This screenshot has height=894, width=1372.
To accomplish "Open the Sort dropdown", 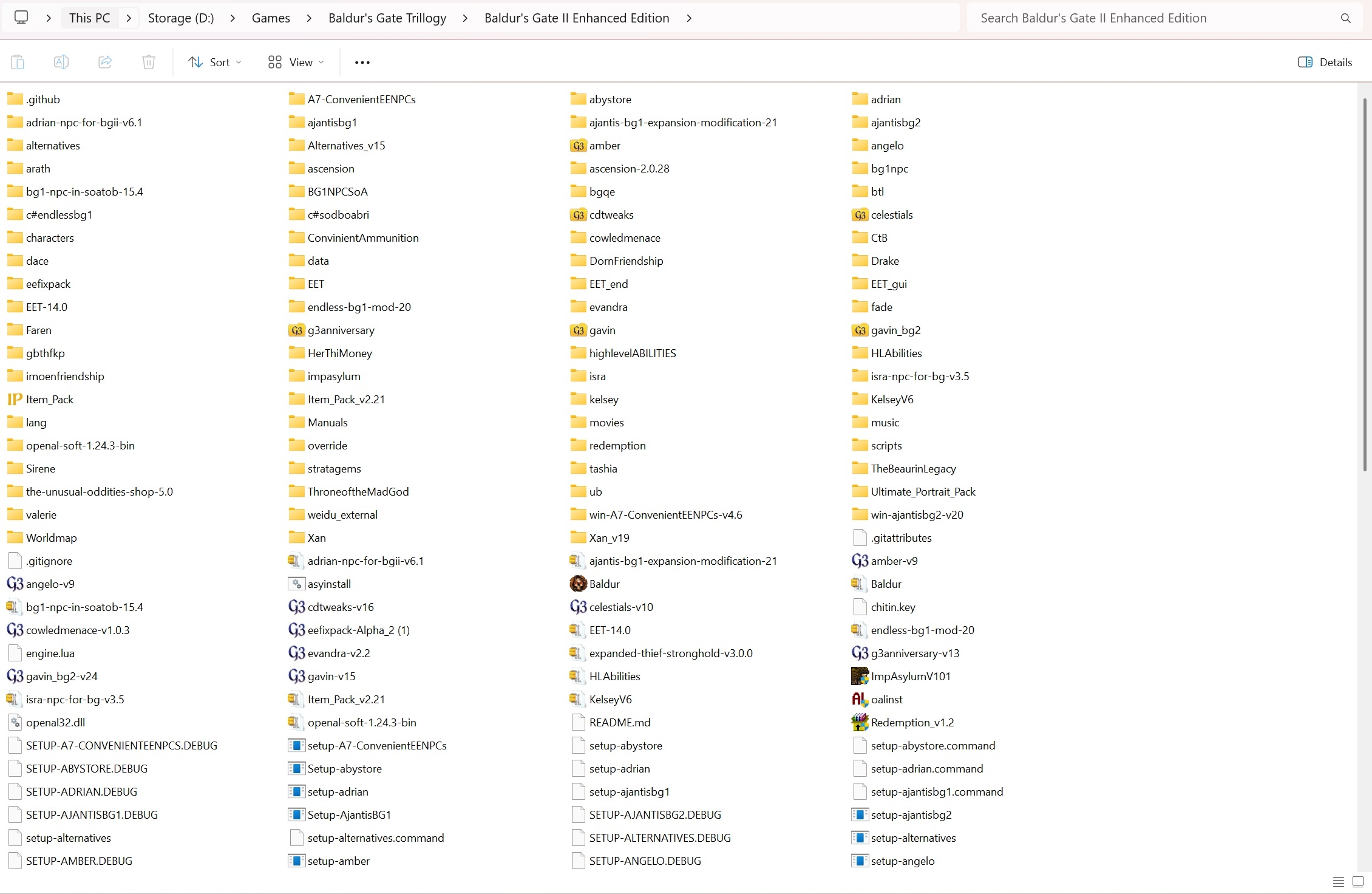I will point(215,62).
